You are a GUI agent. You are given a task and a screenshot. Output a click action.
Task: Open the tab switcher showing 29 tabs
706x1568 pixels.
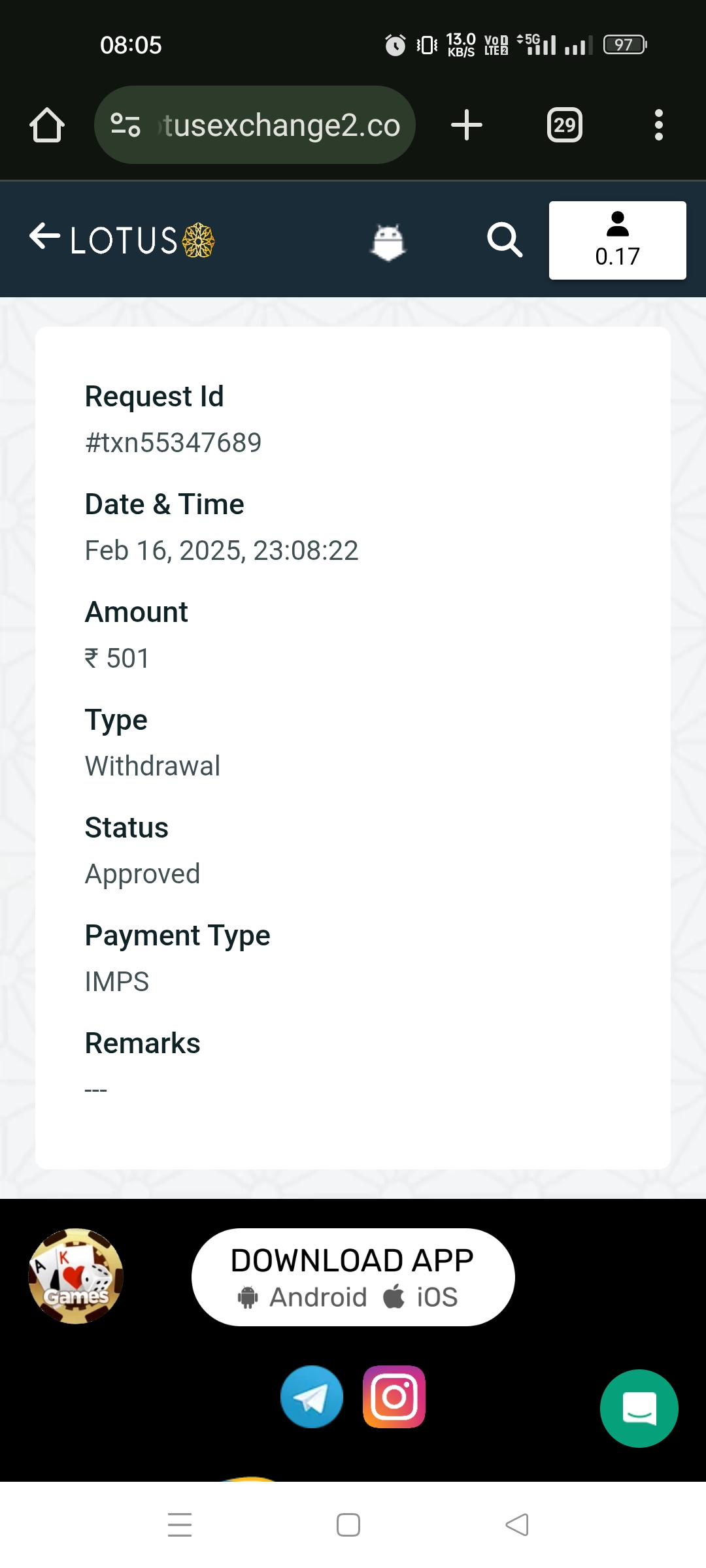click(565, 125)
